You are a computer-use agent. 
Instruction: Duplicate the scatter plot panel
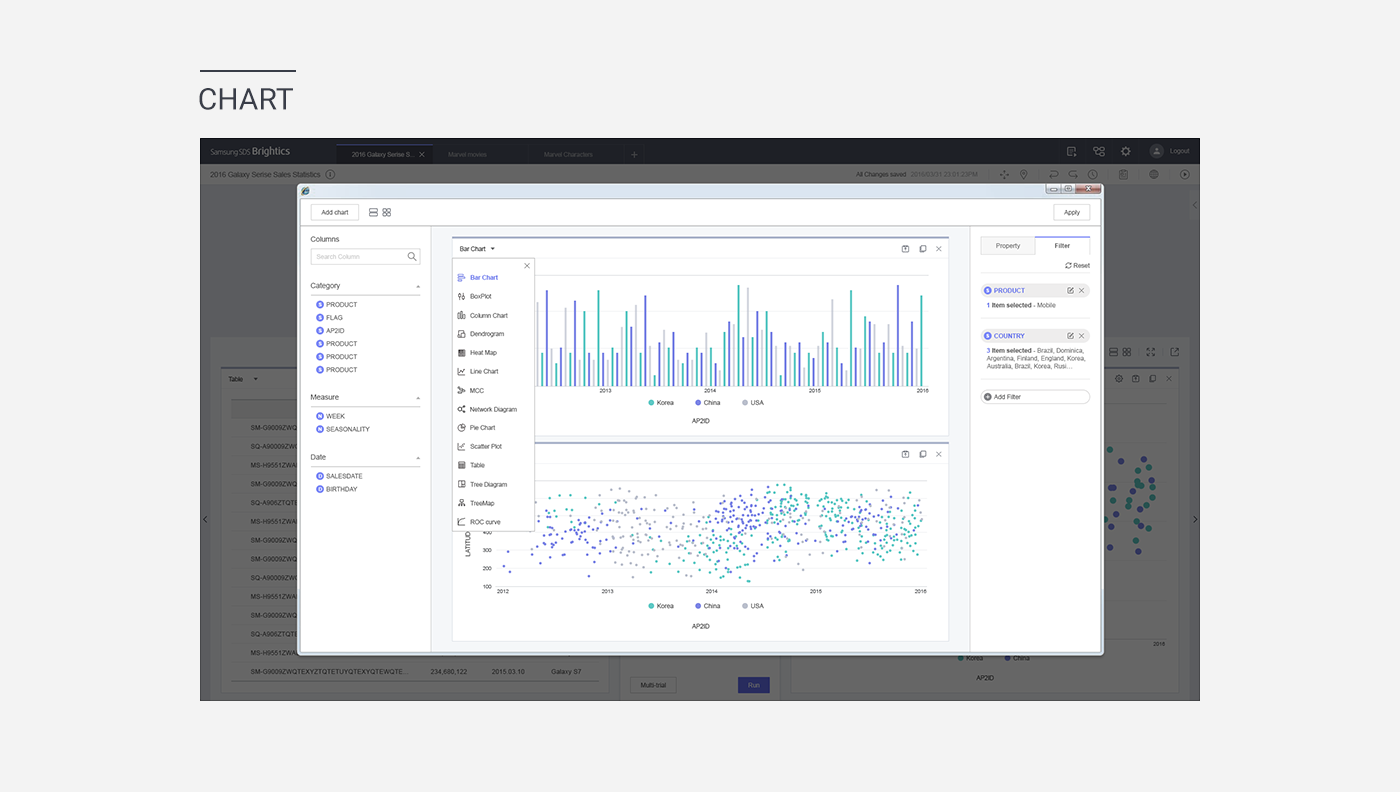point(922,454)
